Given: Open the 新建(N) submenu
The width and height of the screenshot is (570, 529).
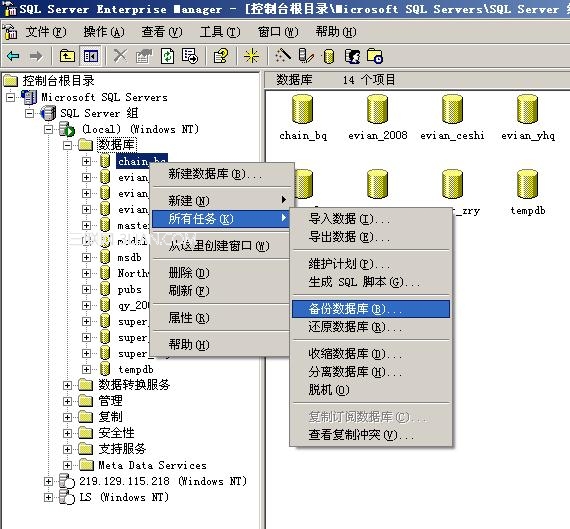Looking at the screenshot, I should coord(221,201).
